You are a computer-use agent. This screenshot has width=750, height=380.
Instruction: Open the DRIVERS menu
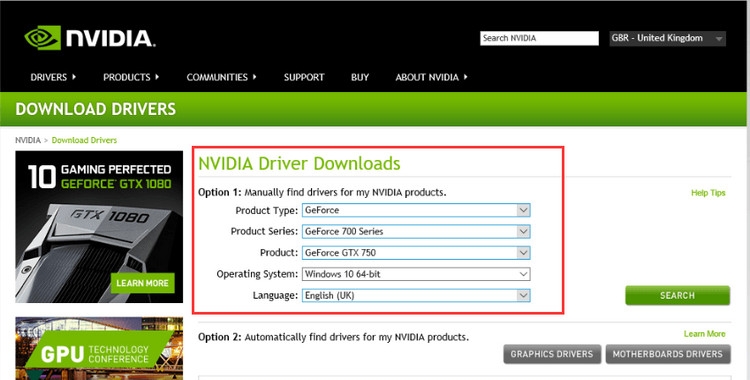(53, 77)
